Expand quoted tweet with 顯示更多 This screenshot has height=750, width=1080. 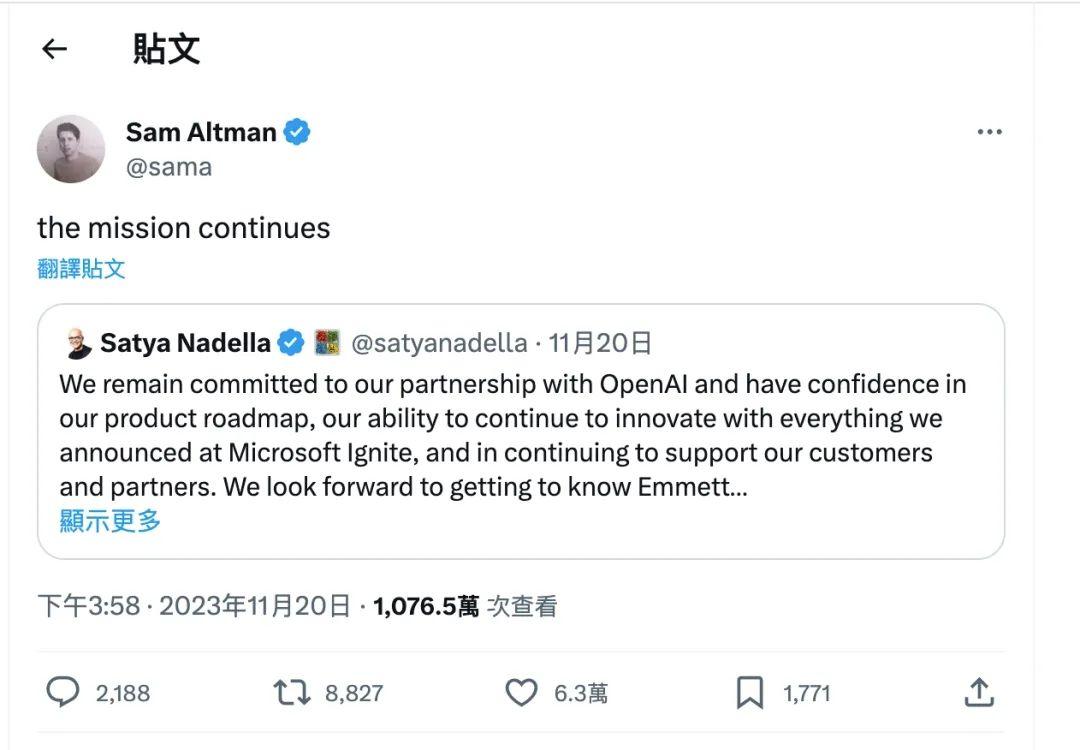(110, 520)
